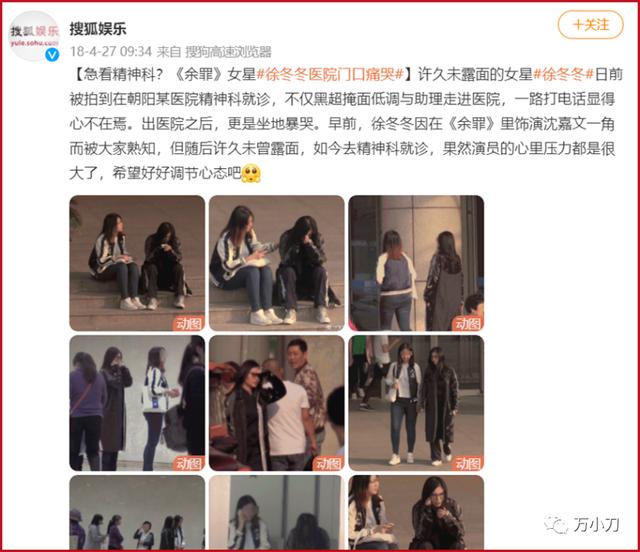Click the surprised emoji at post end
The image size is (640, 552).
251,174
